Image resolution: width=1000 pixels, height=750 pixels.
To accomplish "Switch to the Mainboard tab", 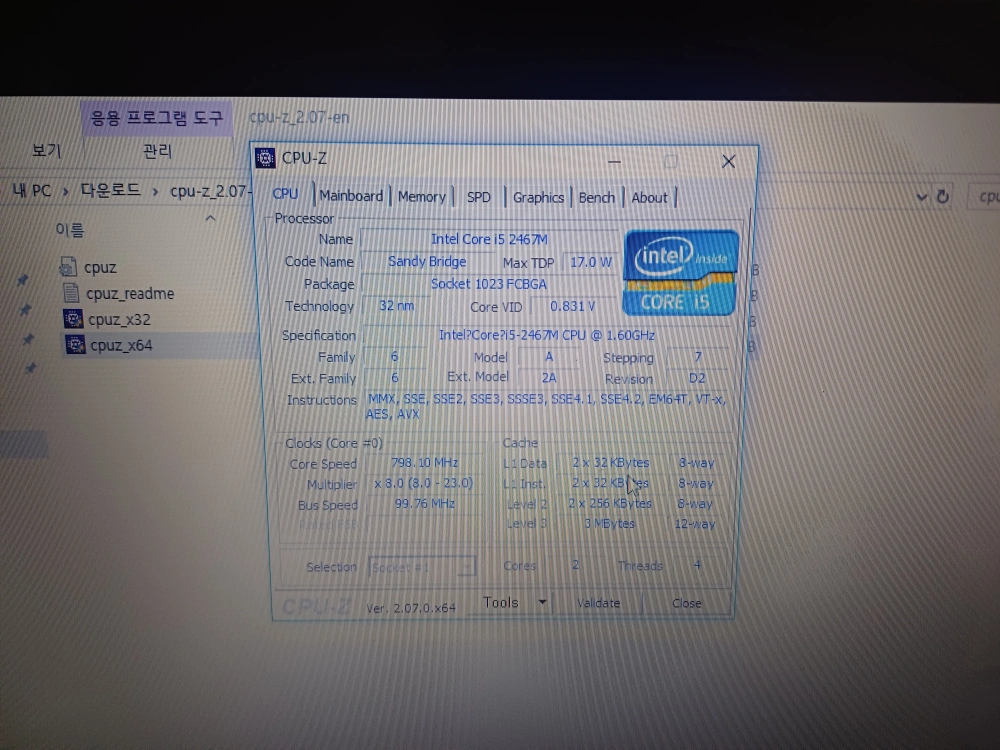I will [351, 196].
